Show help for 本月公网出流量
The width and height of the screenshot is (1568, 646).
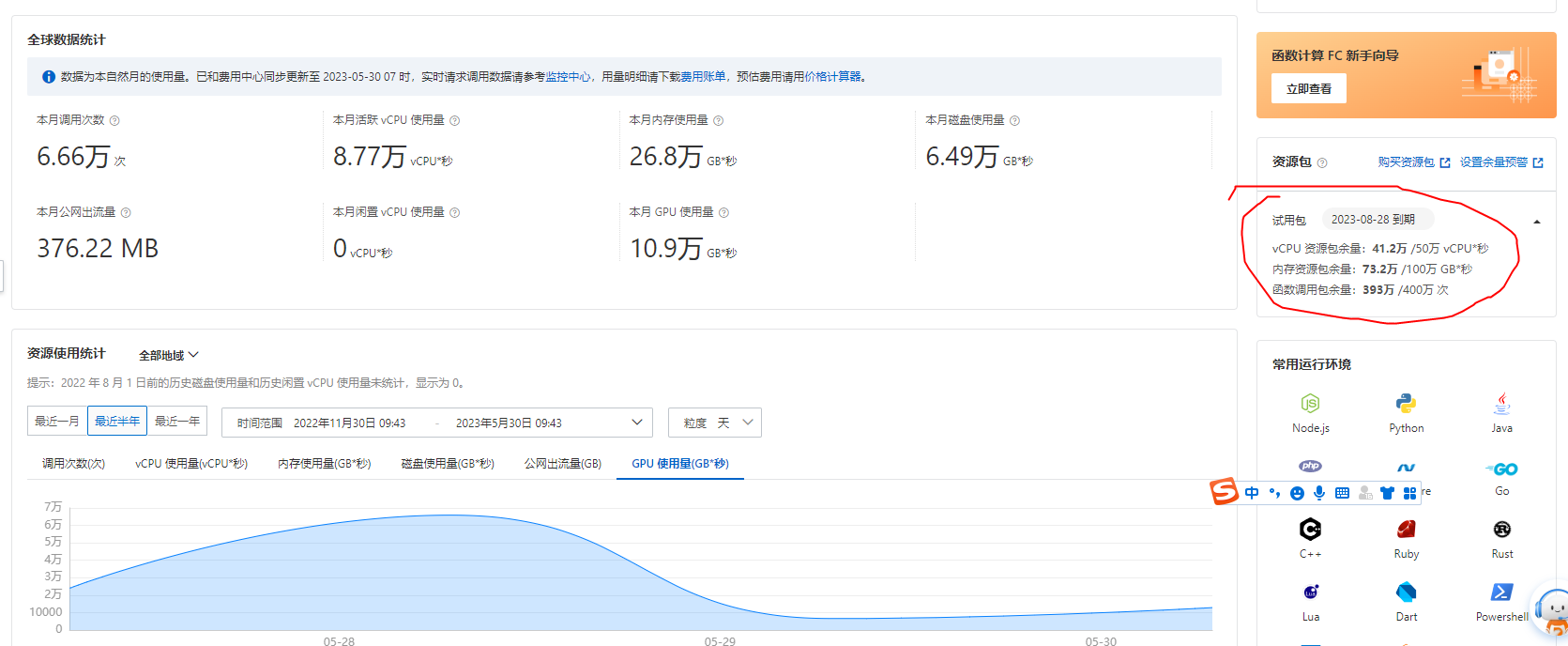pyautogui.click(x=126, y=213)
